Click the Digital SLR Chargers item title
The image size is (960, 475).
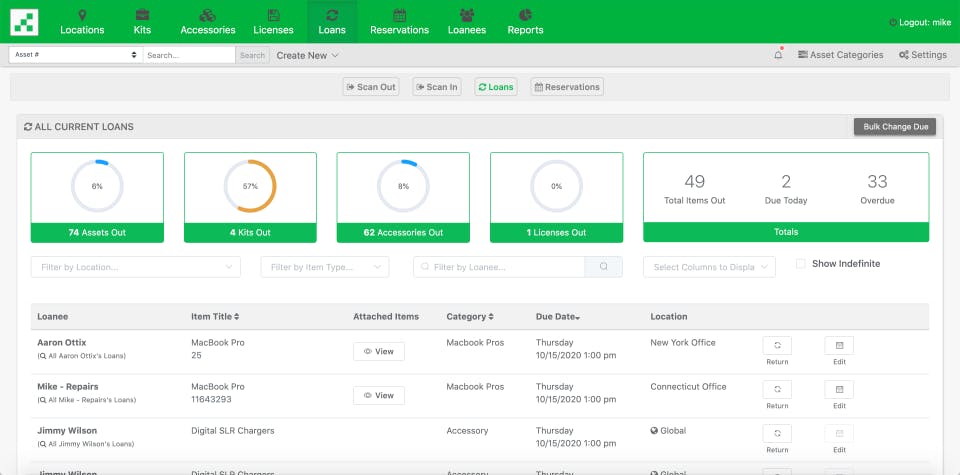click(233, 431)
